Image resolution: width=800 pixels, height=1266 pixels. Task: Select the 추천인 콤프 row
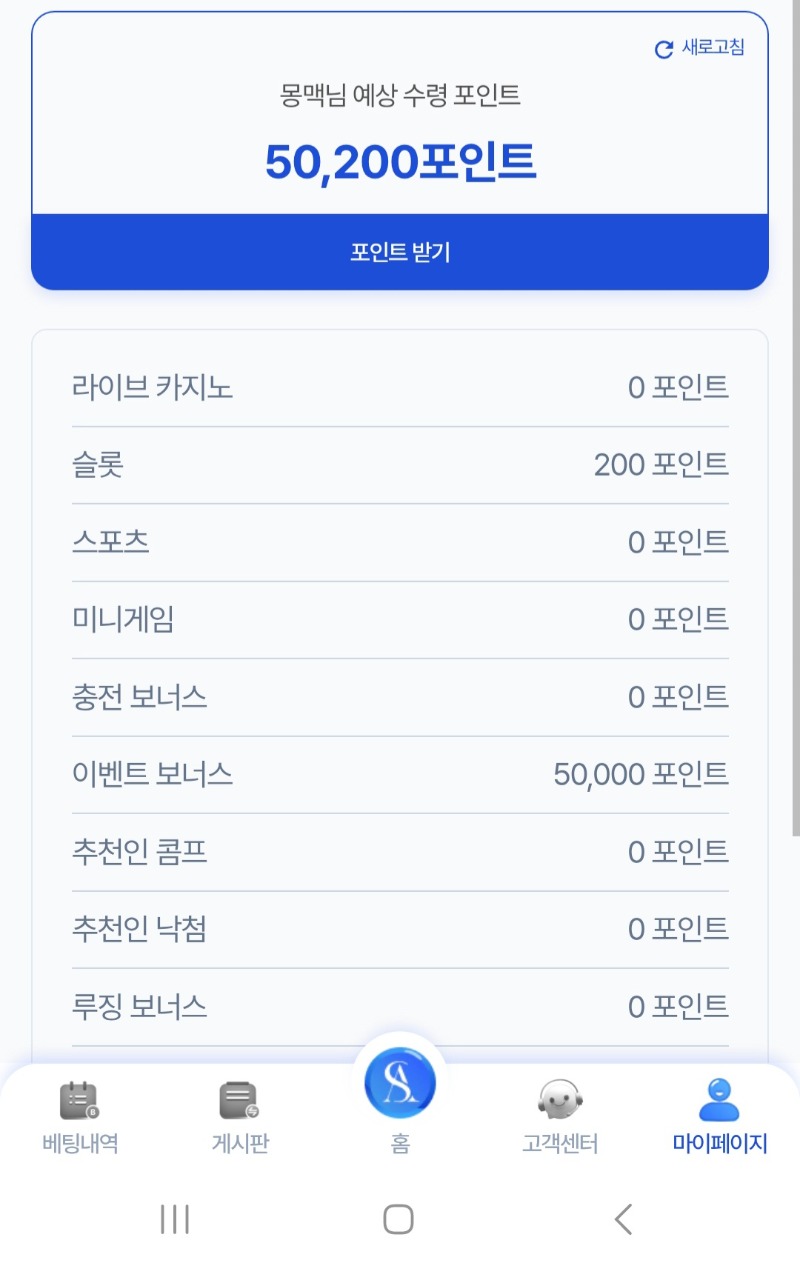point(400,852)
